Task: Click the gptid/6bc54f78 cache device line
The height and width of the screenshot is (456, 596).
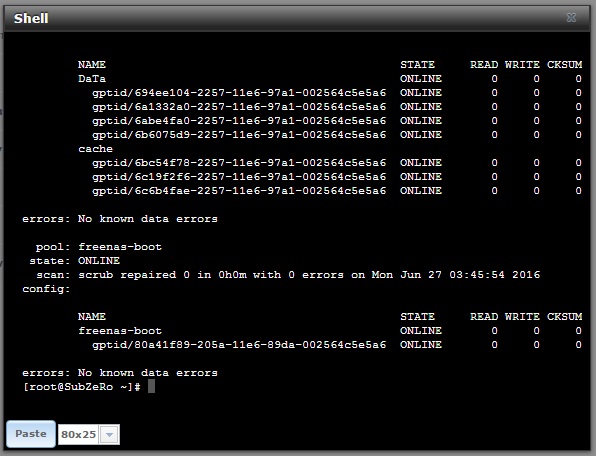Action: coord(336,163)
